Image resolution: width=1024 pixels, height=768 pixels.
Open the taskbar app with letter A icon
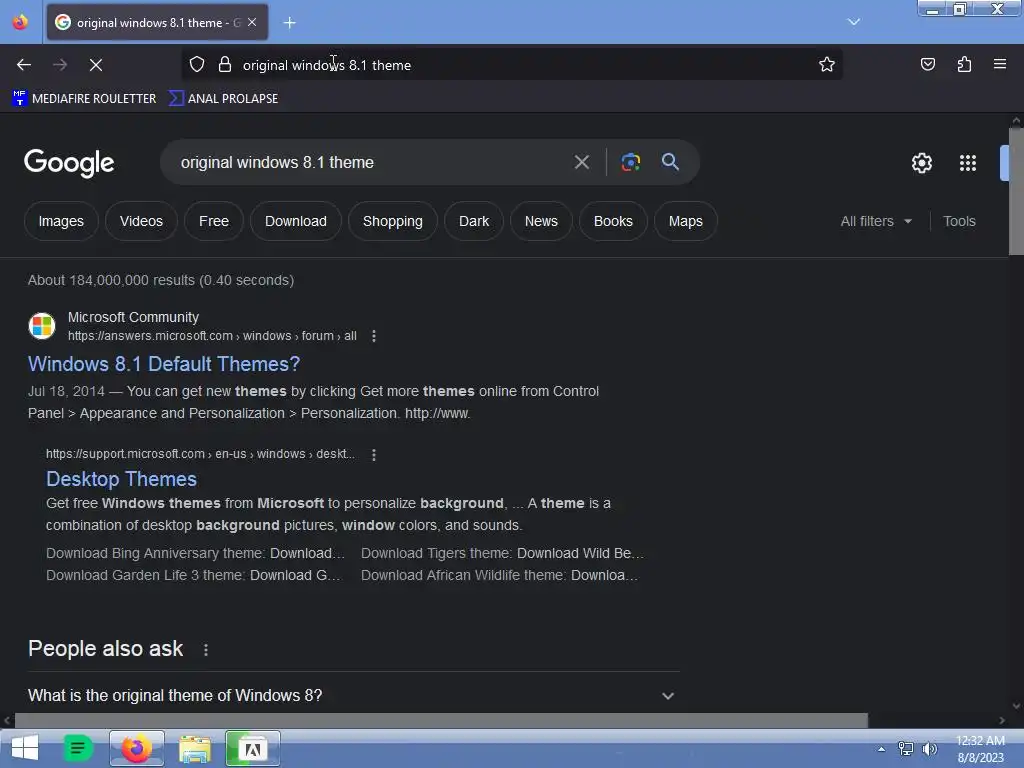coord(253,748)
